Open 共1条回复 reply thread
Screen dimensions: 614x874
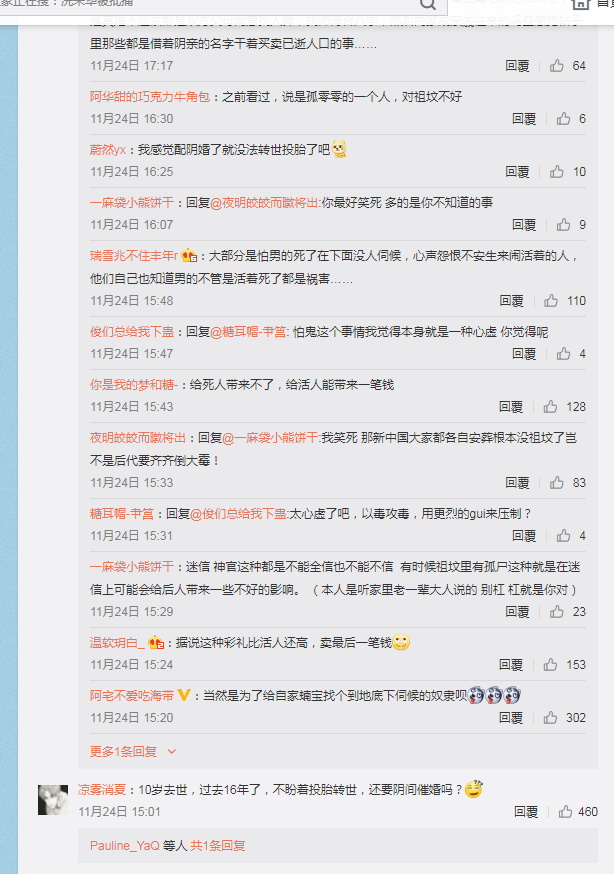[218, 846]
